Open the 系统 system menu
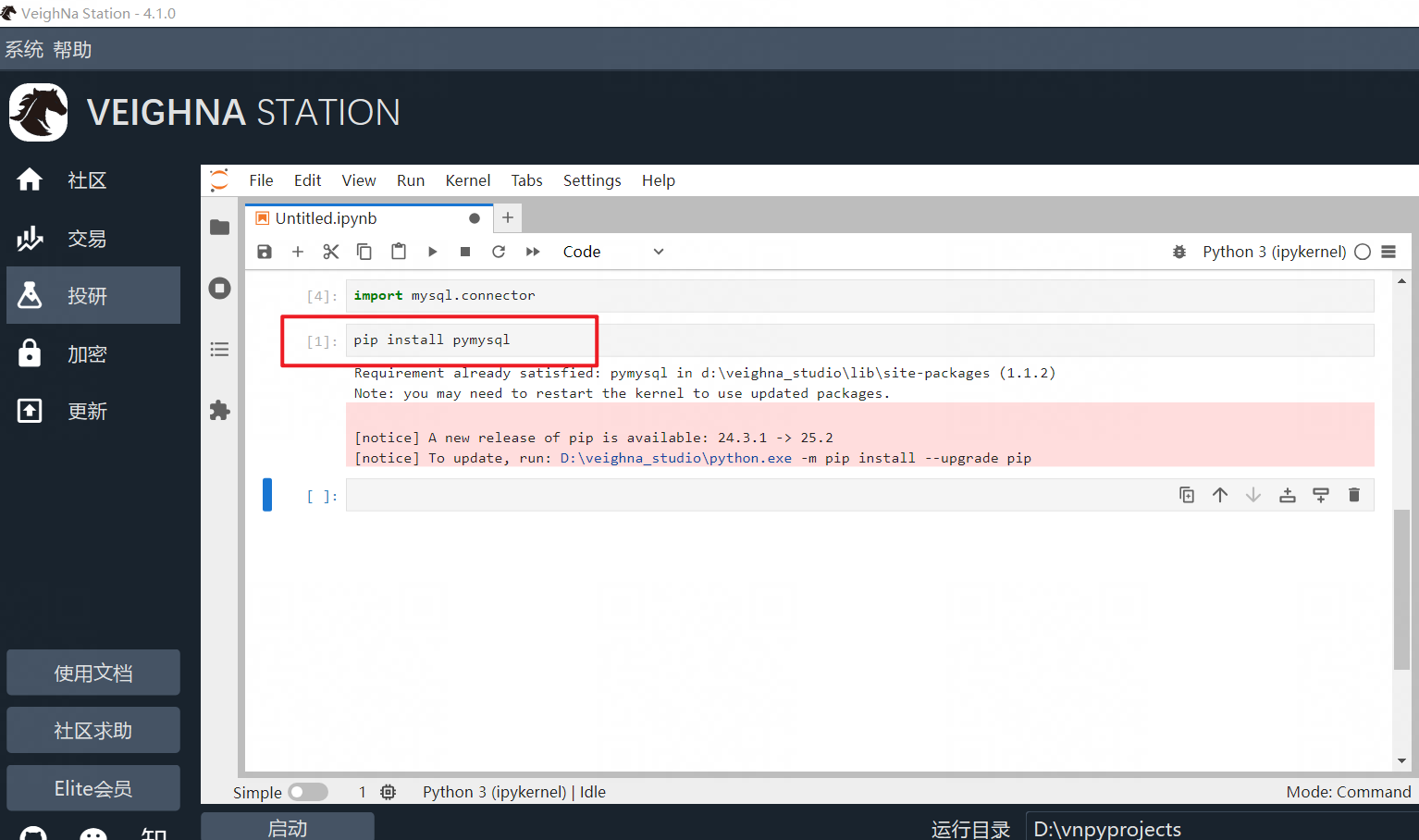The image size is (1419, 840). click(24, 50)
